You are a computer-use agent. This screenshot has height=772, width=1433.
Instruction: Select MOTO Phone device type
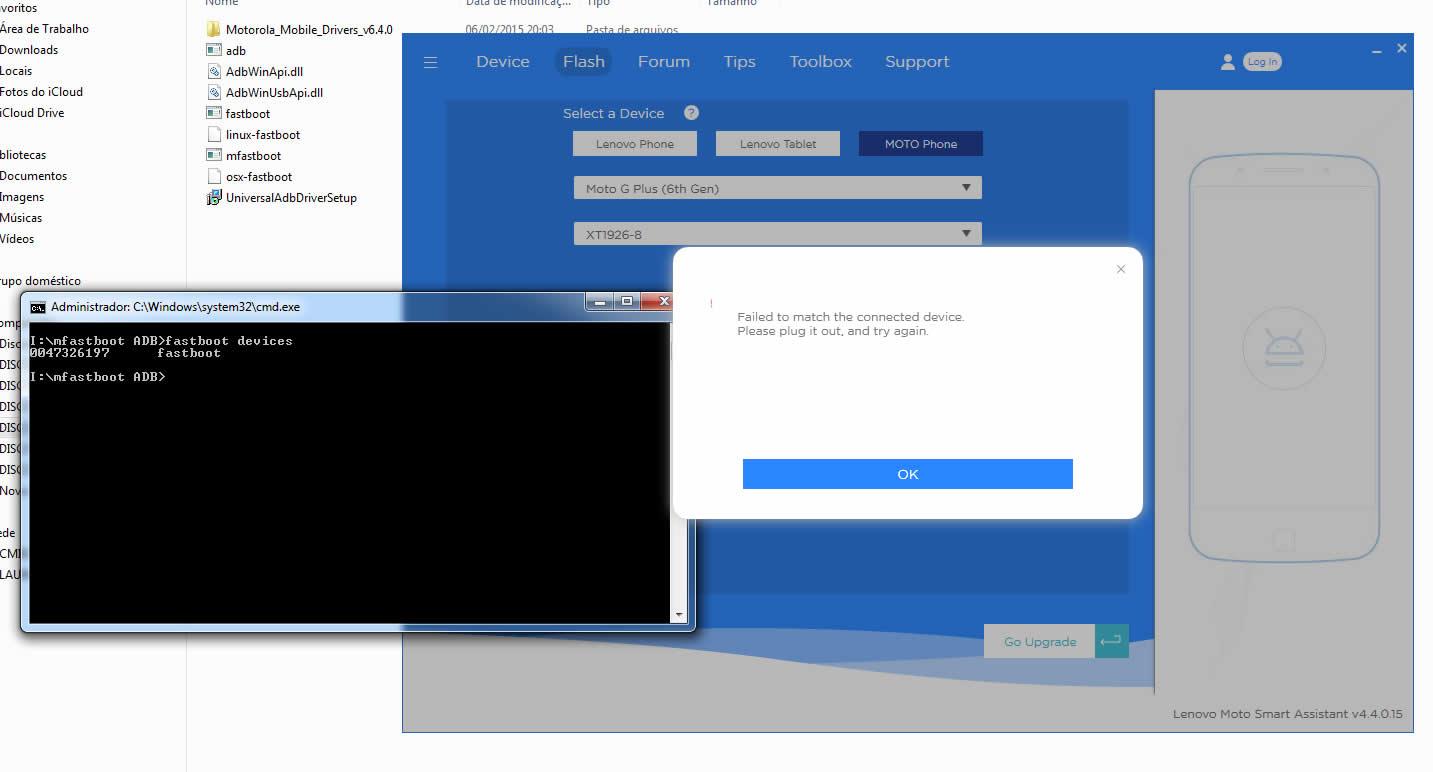[x=921, y=144]
